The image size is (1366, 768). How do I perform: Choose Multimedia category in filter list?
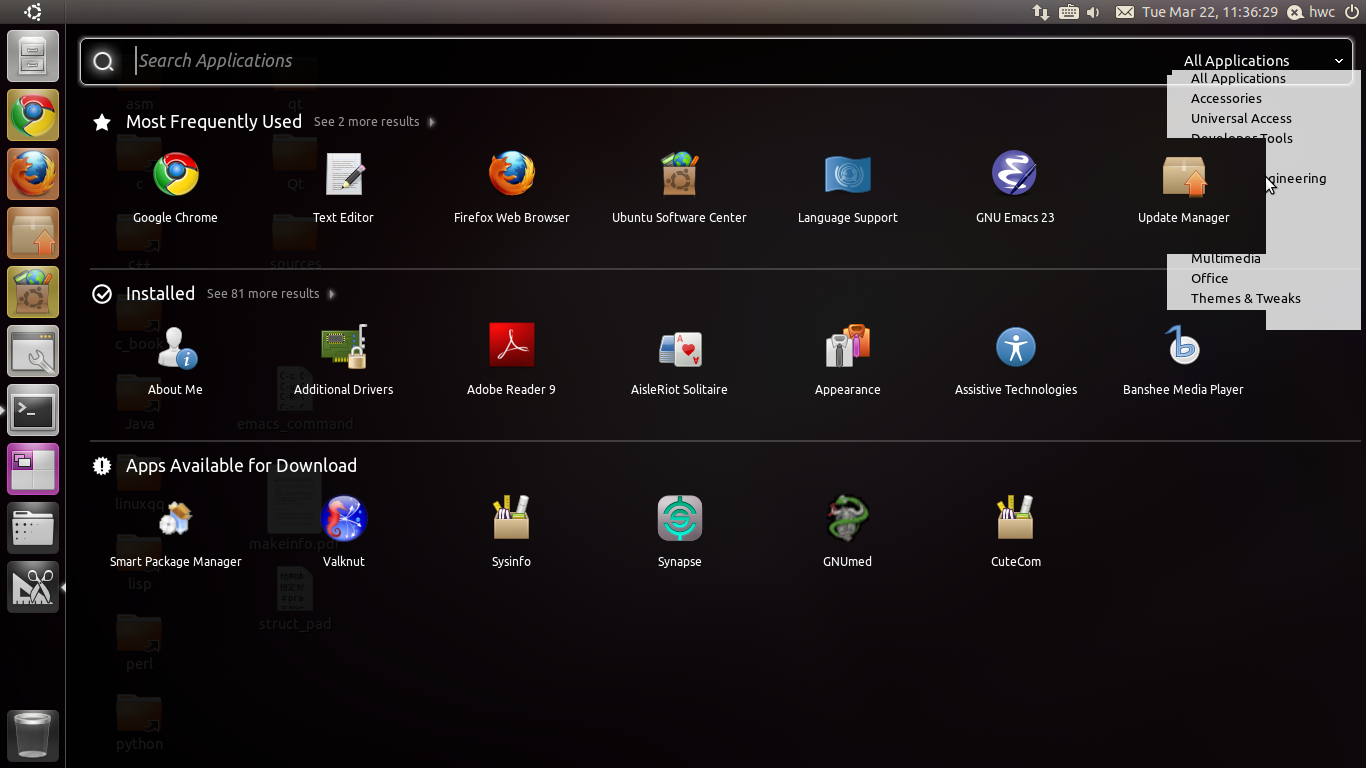coord(1225,259)
